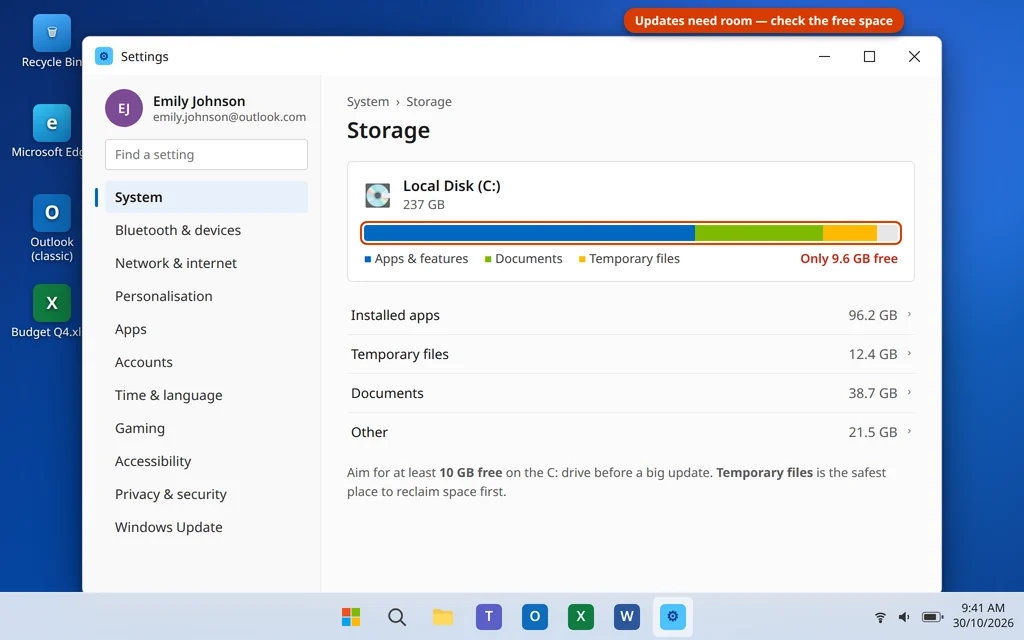Viewport: 1024px width, 640px height.
Task: Click Emily Johnson's EJ avatar
Action: 123,108
